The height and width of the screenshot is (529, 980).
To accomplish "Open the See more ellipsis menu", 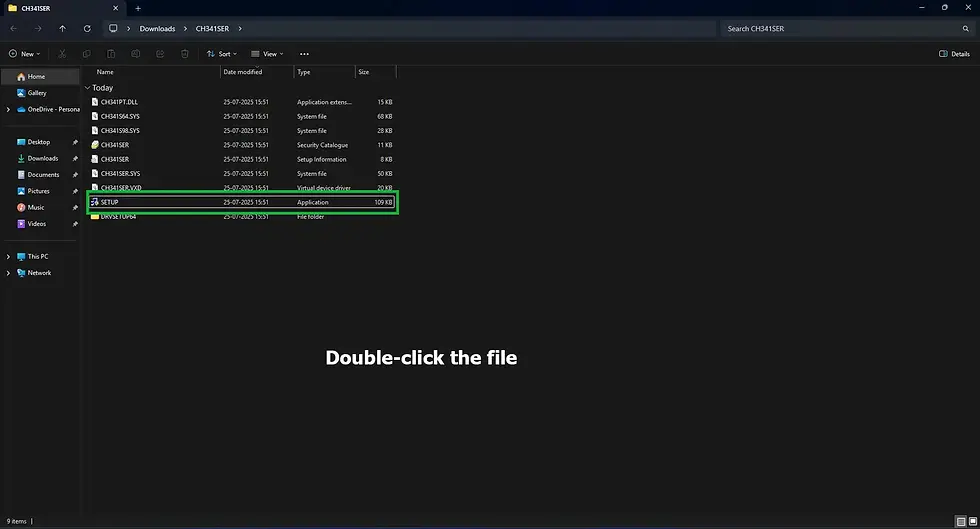I will click(x=304, y=54).
